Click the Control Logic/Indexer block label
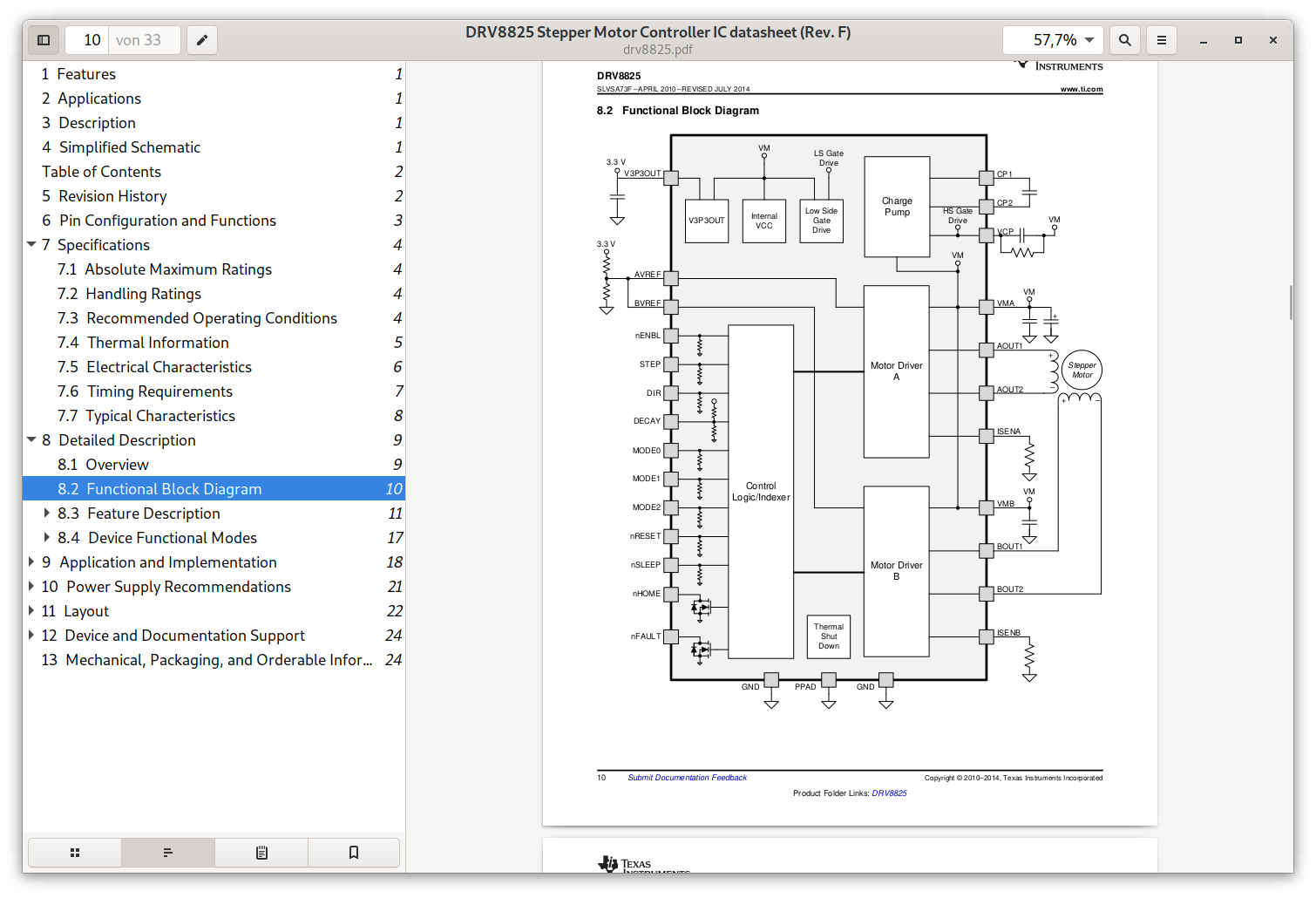 [x=761, y=492]
